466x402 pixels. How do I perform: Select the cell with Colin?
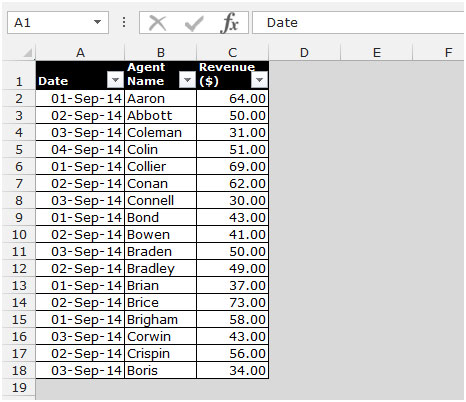pyautogui.click(x=161, y=149)
